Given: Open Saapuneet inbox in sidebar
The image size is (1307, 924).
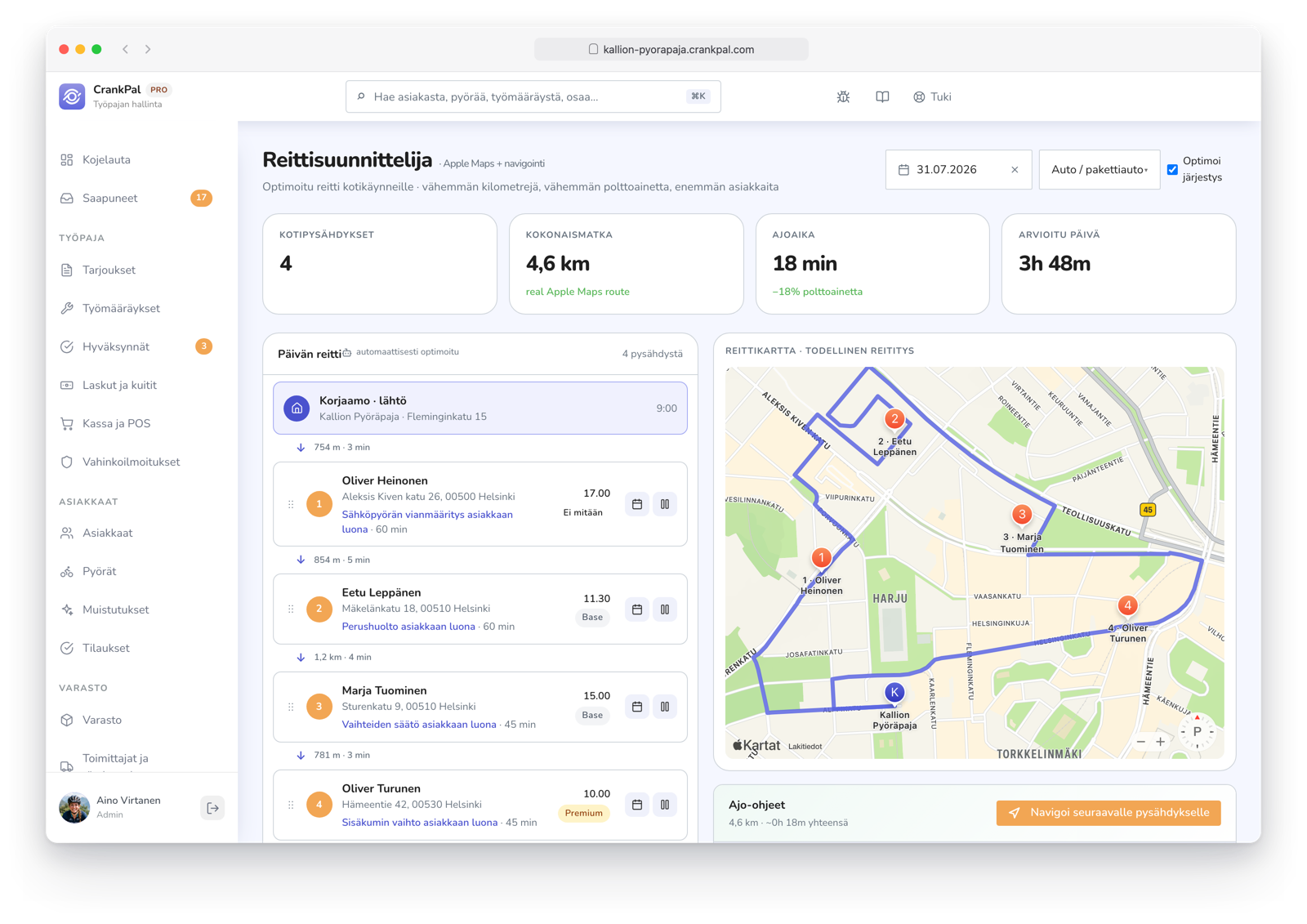Looking at the screenshot, I should (136, 199).
